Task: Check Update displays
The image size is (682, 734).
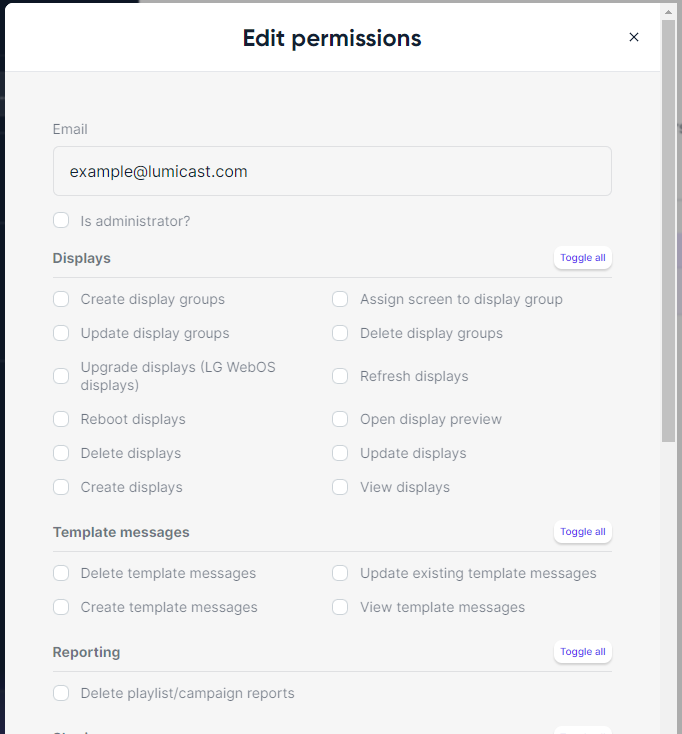Action: pos(340,453)
